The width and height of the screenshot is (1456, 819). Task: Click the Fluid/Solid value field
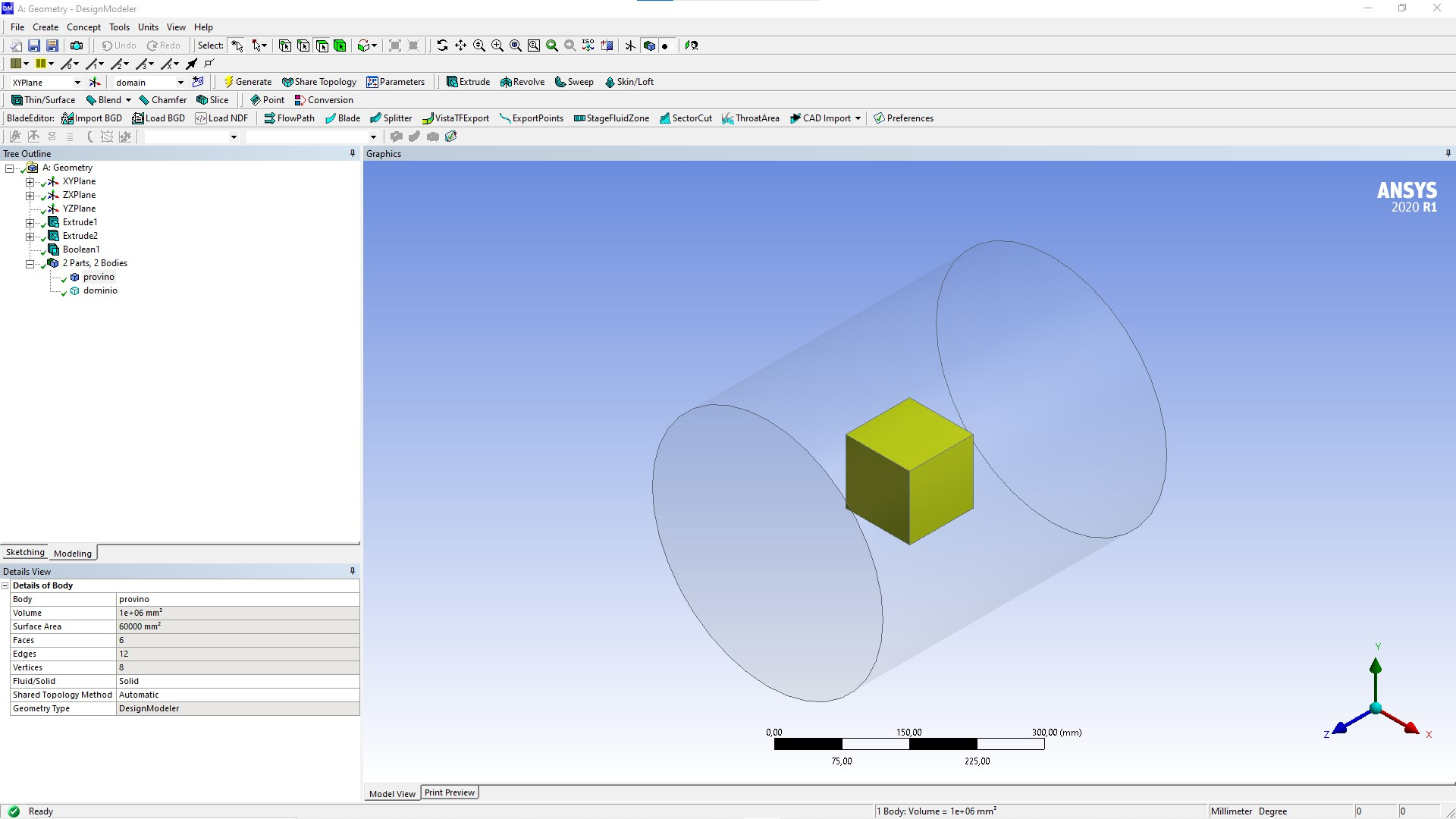coord(238,681)
